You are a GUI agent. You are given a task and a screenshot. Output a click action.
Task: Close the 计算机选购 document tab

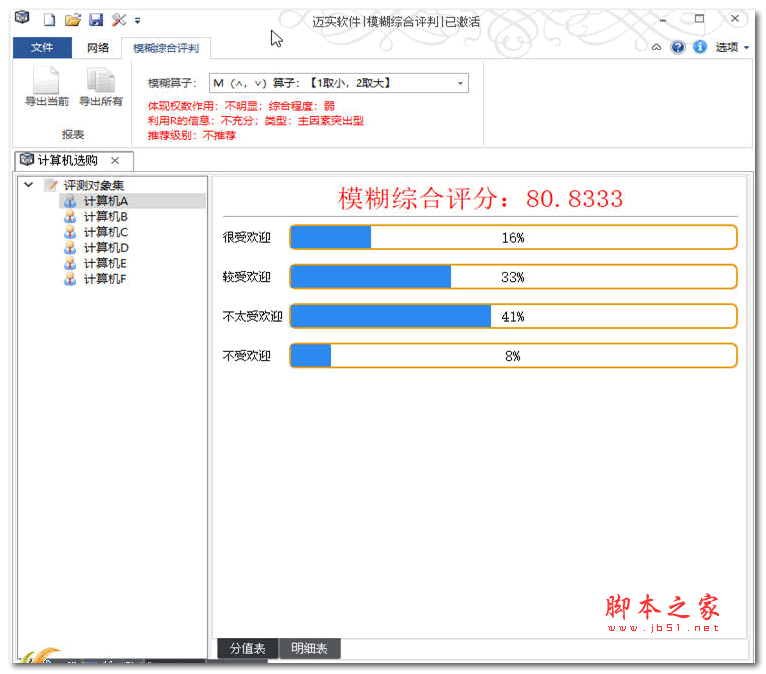(x=115, y=161)
